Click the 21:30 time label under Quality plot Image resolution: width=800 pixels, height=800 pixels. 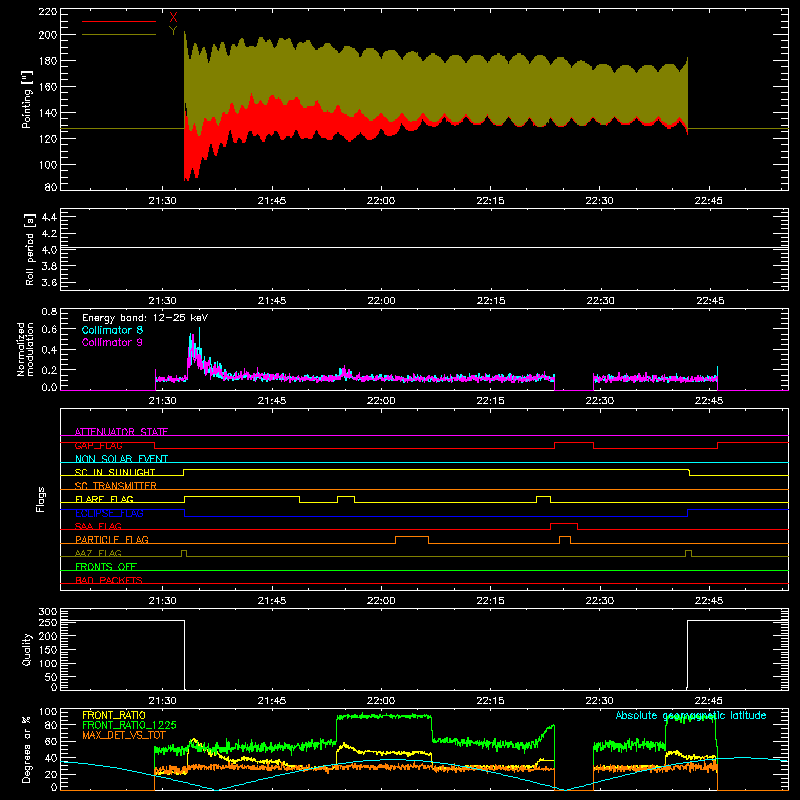[x=162, y=701]
